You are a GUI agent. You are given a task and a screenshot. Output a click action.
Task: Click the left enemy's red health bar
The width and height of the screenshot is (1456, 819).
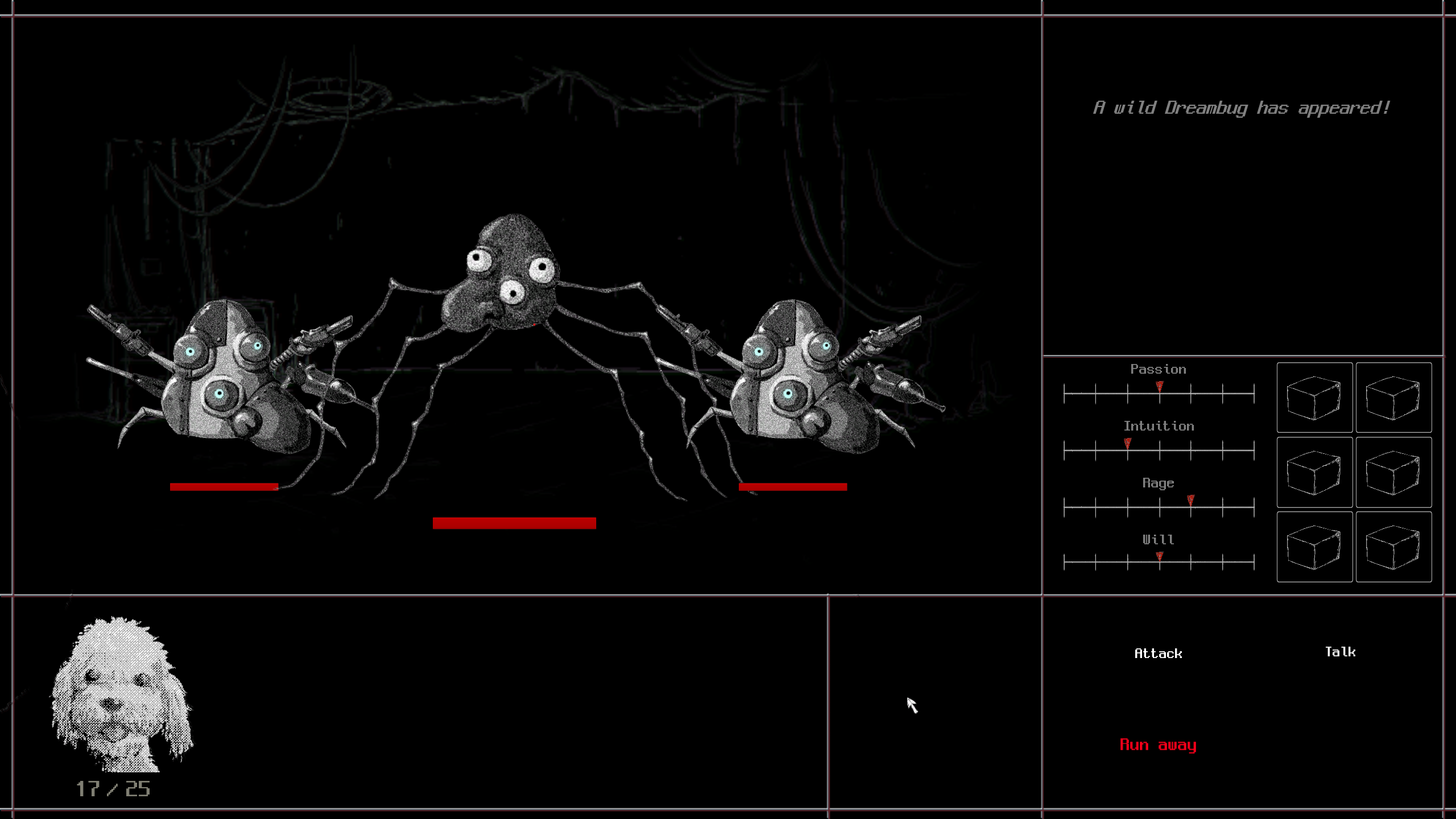224,487
